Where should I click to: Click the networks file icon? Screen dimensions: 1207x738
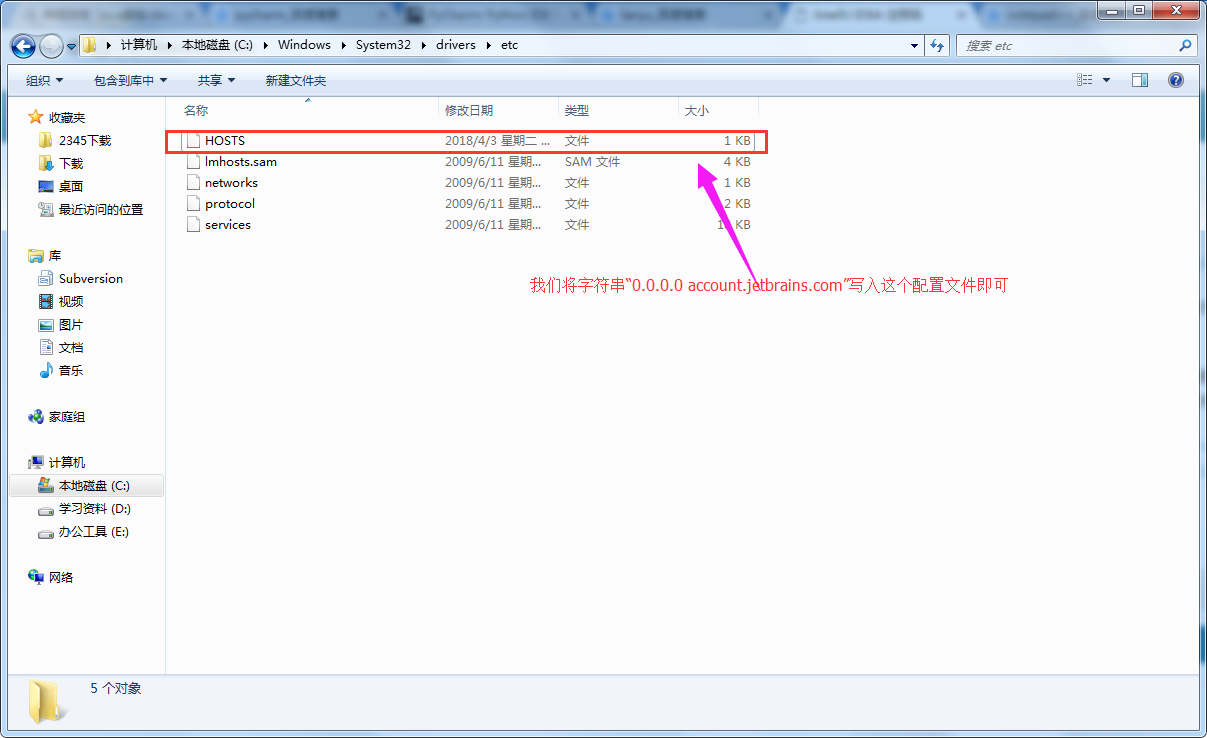tap(193, 183)
